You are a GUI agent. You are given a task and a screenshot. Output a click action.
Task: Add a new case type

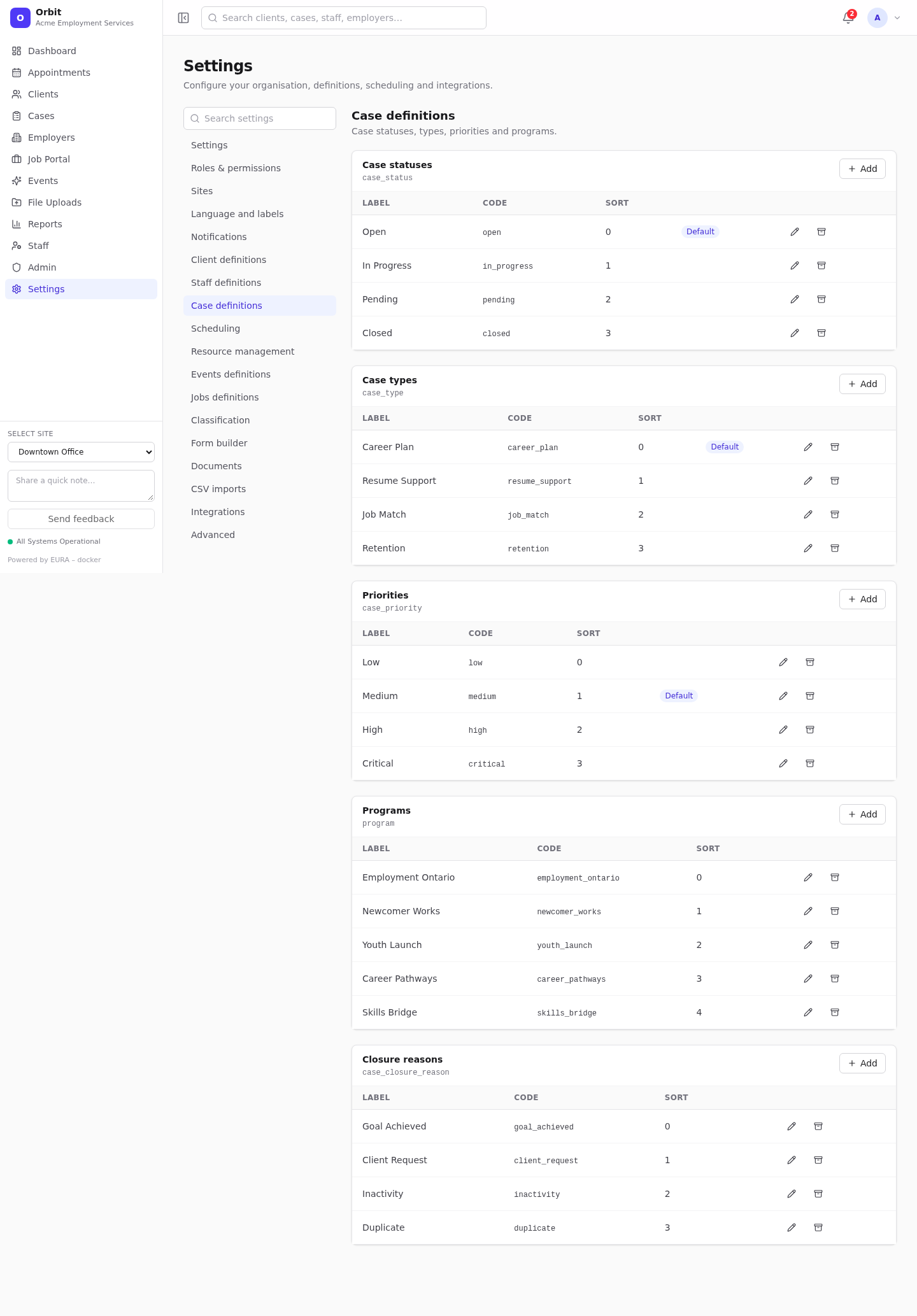click(x=862, y=384)
